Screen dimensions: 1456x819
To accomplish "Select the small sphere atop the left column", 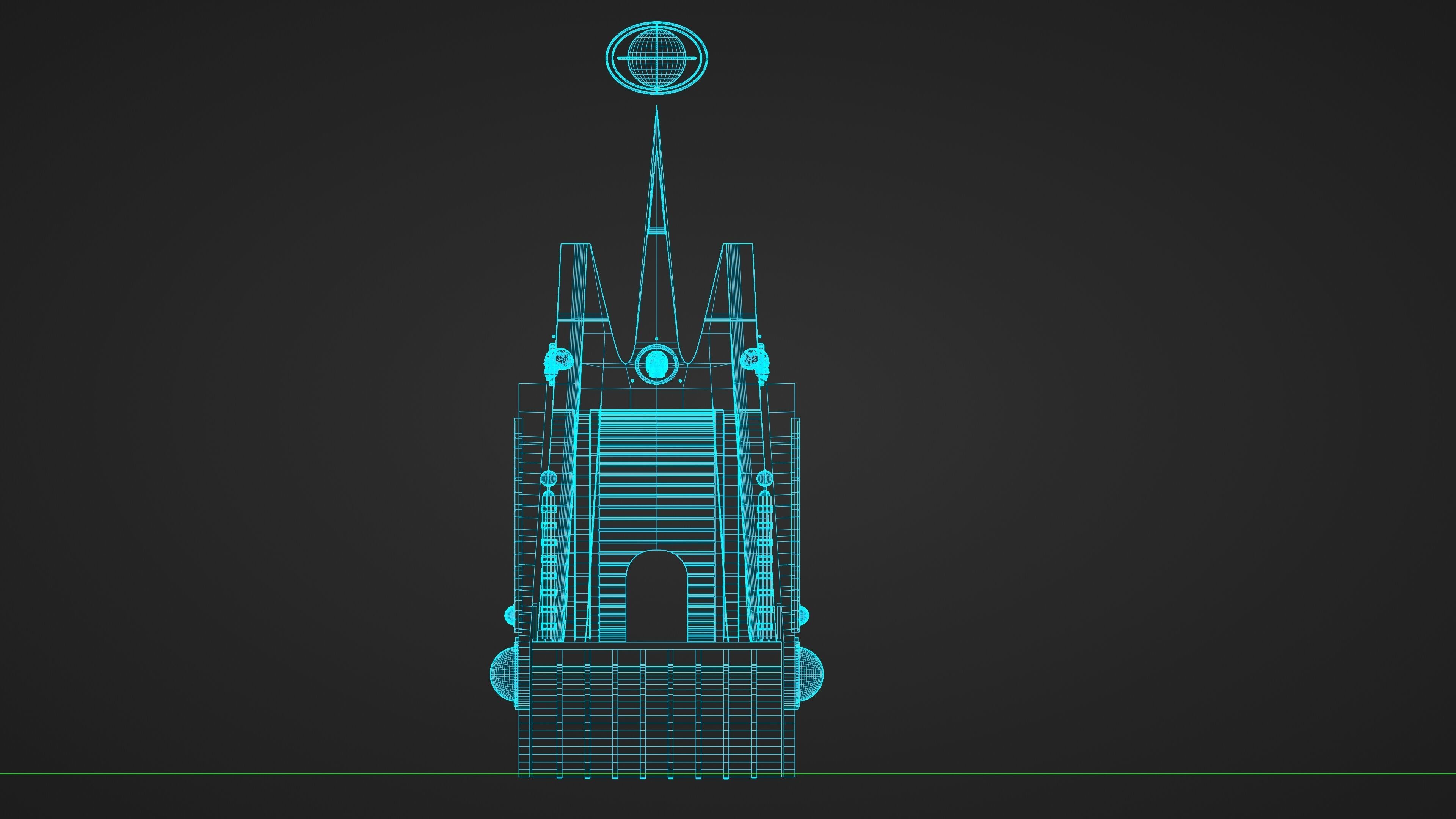I will tap(548, 478).
